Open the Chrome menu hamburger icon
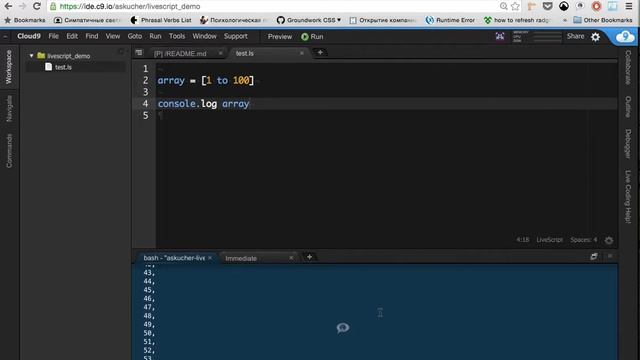The height and width of the screenshot is (360, 640). tap(629, 6)
